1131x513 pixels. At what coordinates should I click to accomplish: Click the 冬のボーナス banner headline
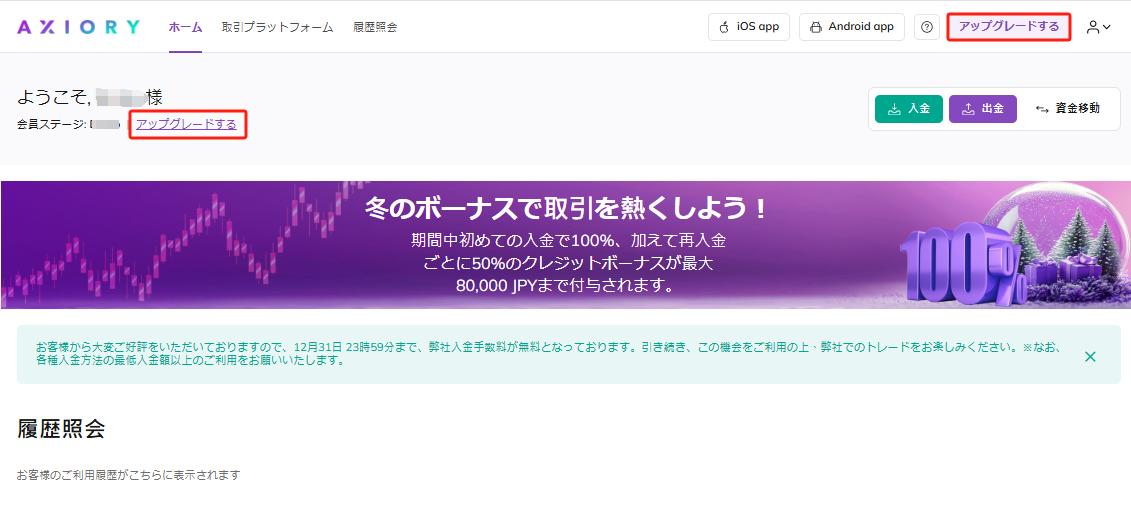(x=567, y=208)
